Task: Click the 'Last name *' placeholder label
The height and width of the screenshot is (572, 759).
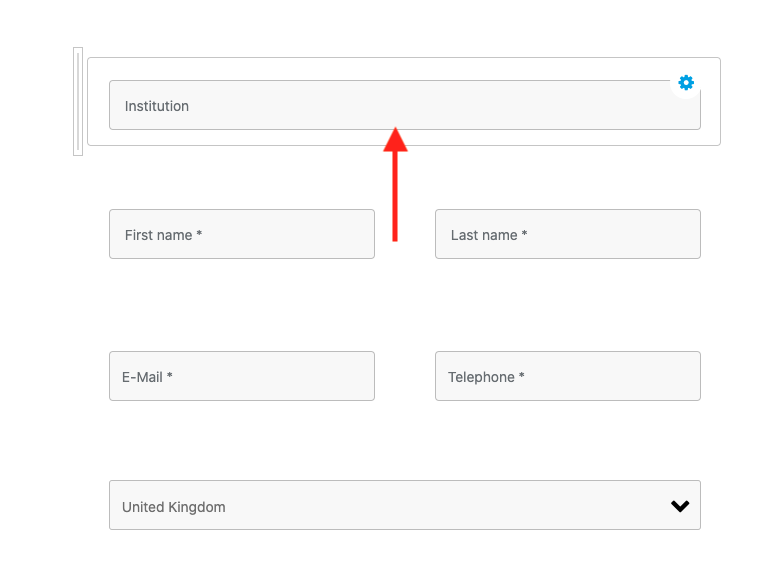Action: 489,235
